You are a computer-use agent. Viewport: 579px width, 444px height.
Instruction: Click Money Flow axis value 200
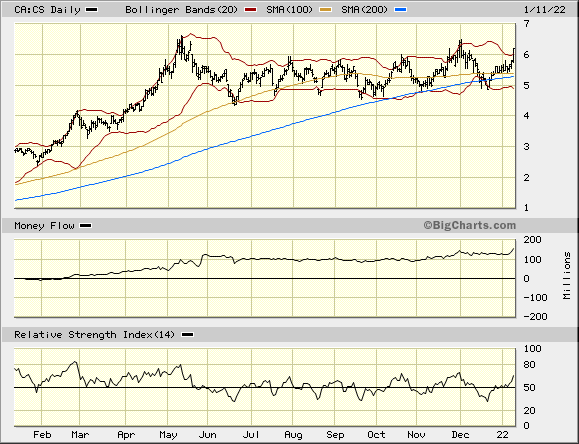tap(532, 240)
